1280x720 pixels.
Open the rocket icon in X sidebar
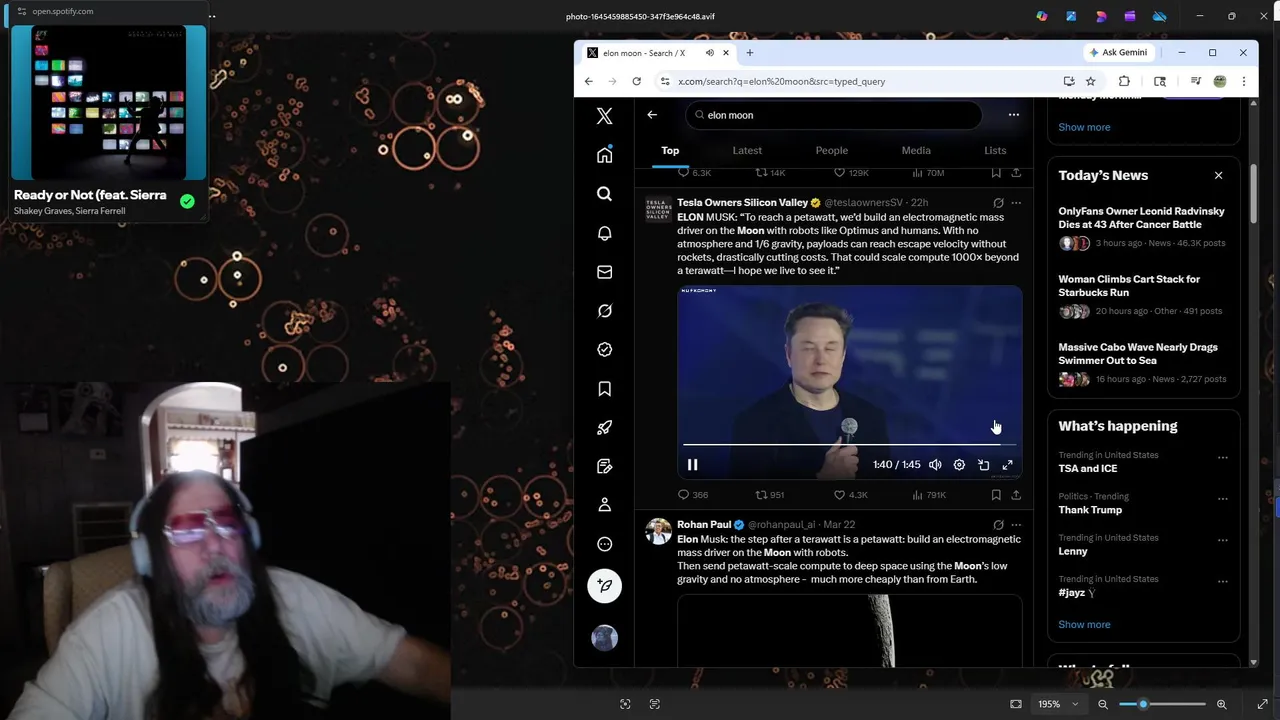[604, 428]
